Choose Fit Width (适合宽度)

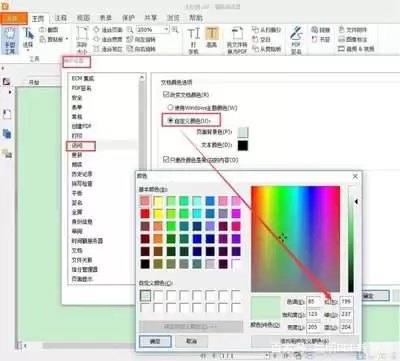pos(108,39)
